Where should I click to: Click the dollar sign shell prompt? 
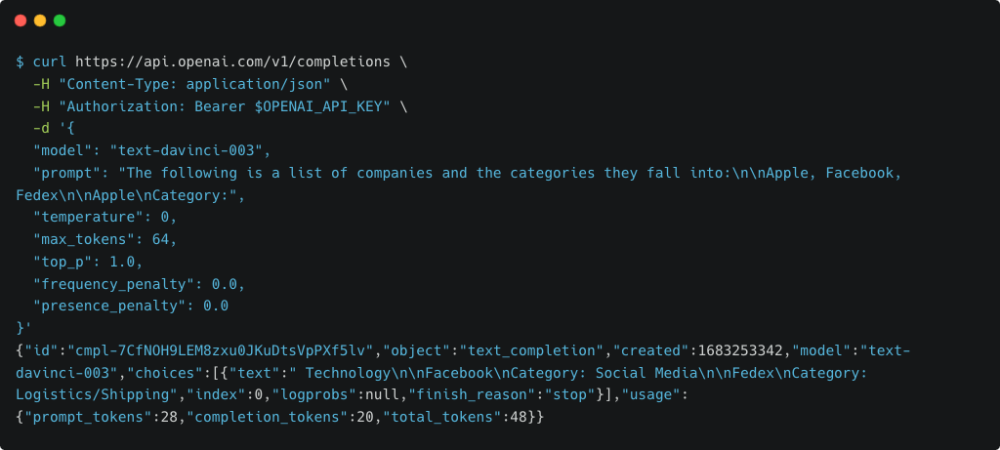(x=20, y=61)
